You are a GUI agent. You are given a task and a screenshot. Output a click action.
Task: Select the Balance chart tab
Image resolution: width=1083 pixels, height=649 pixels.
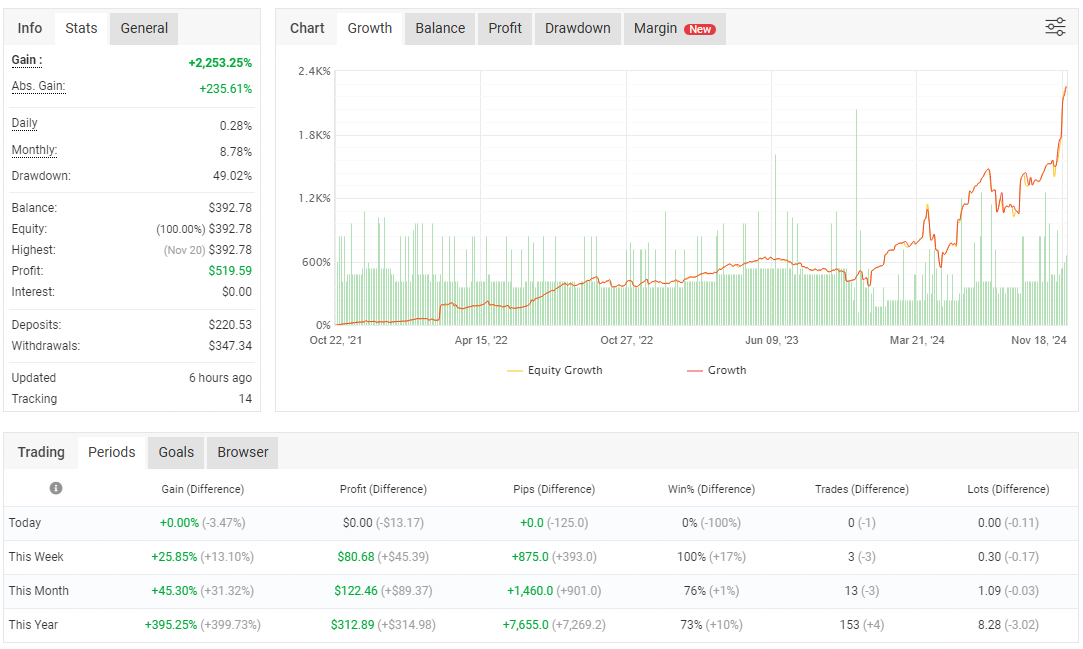click(x=440, y=28)
